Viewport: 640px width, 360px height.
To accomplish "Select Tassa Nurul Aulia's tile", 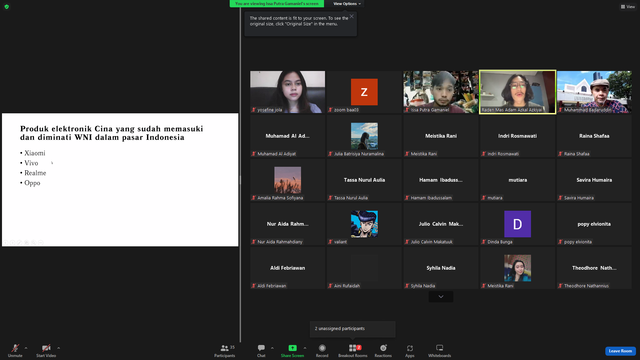I will [x=364, y=180].
